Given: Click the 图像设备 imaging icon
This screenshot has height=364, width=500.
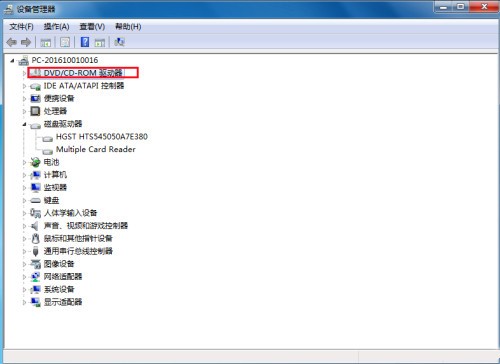Looking at the screenshot, I should [35, 264].
